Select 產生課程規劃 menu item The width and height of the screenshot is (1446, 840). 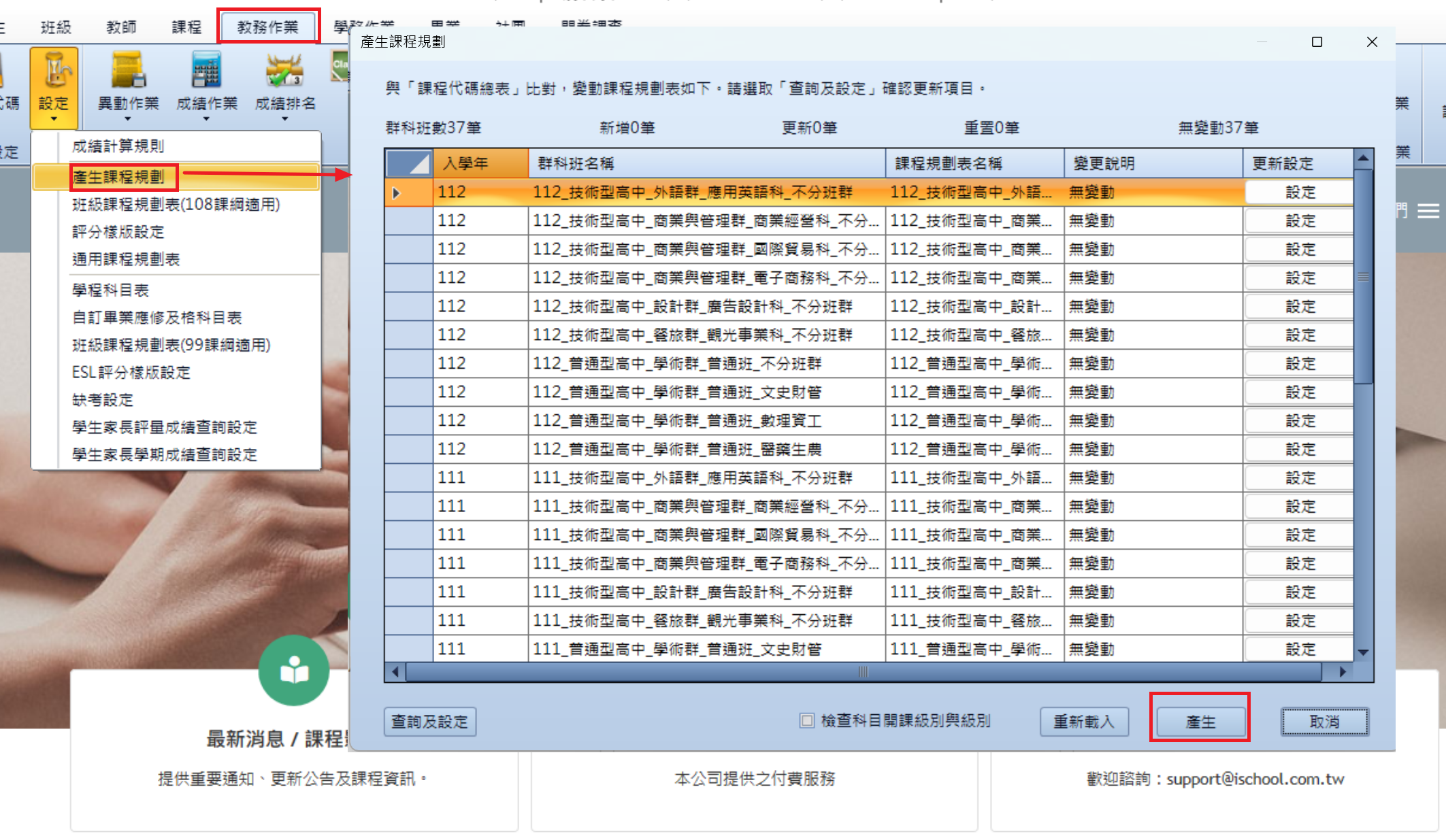coord(176,177)
